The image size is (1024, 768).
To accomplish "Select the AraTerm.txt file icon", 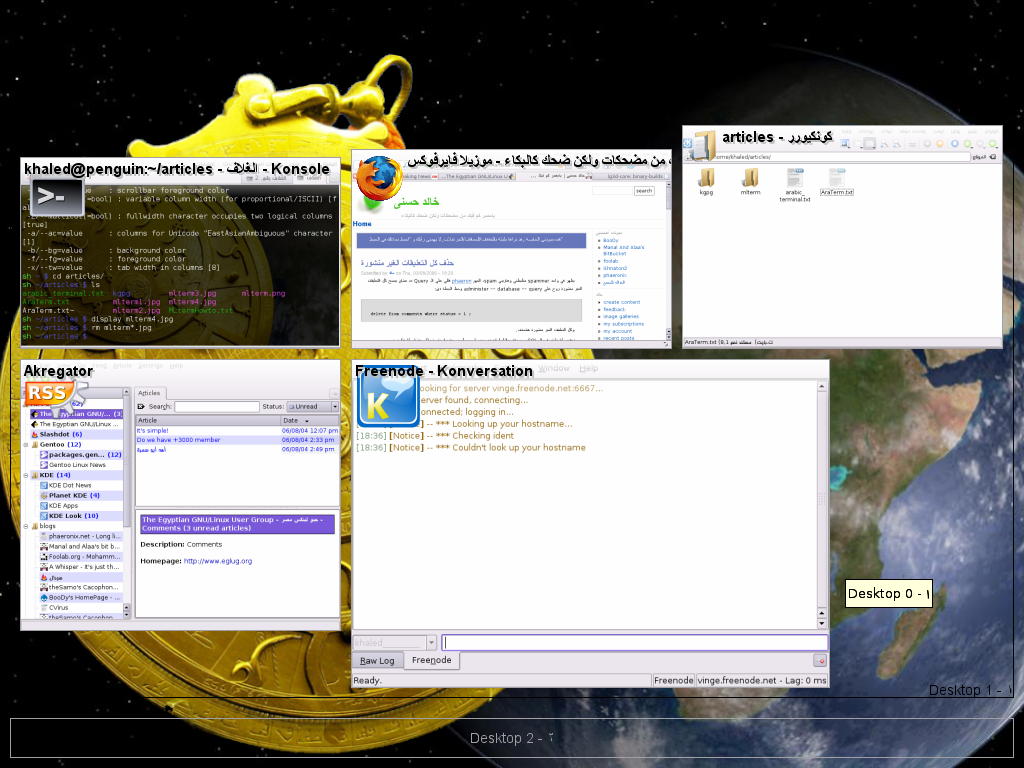I will pos(836,180).
